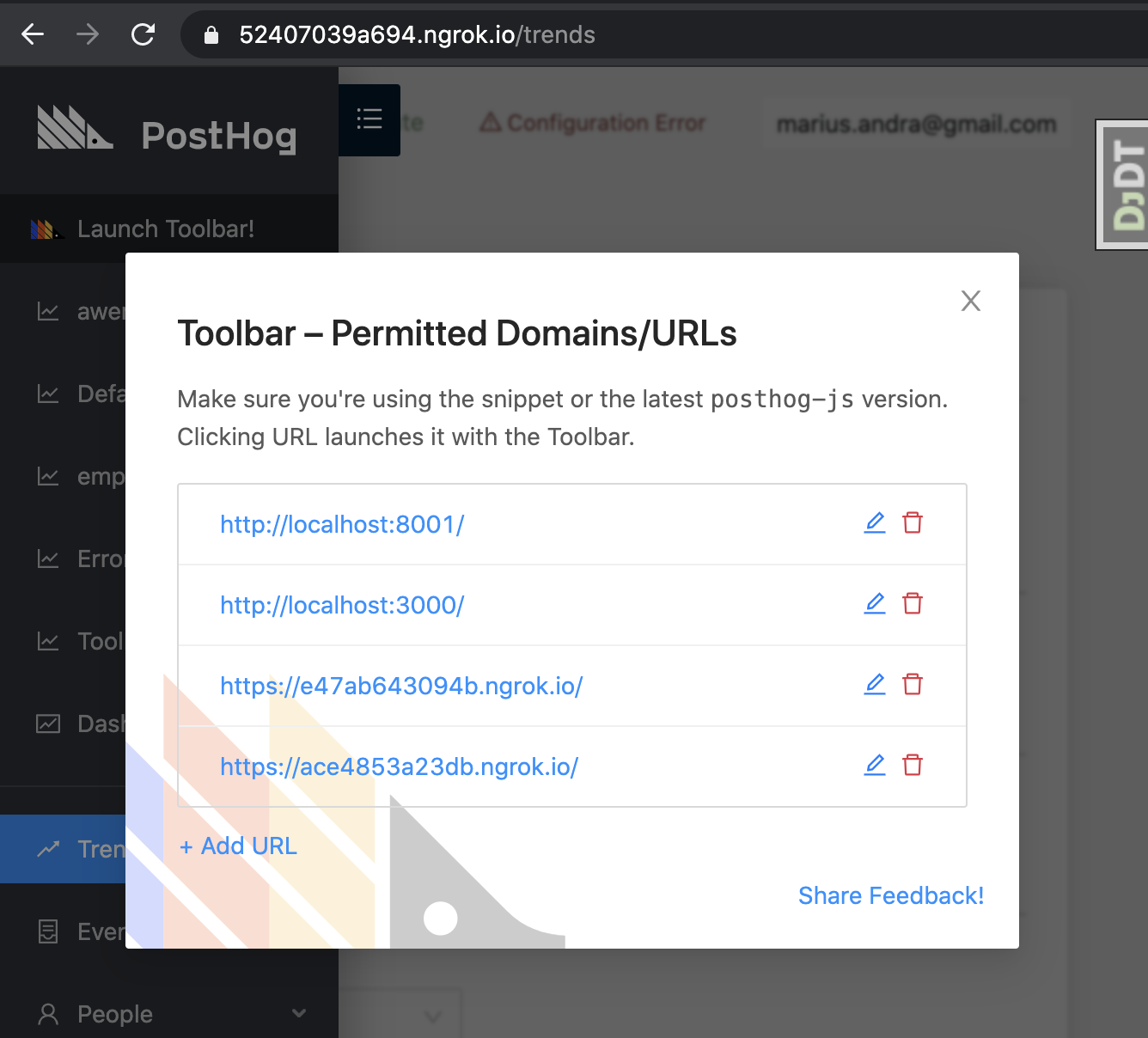Reload the current page
This screenshot has width=1148, height=1038.
pos(143,34)
